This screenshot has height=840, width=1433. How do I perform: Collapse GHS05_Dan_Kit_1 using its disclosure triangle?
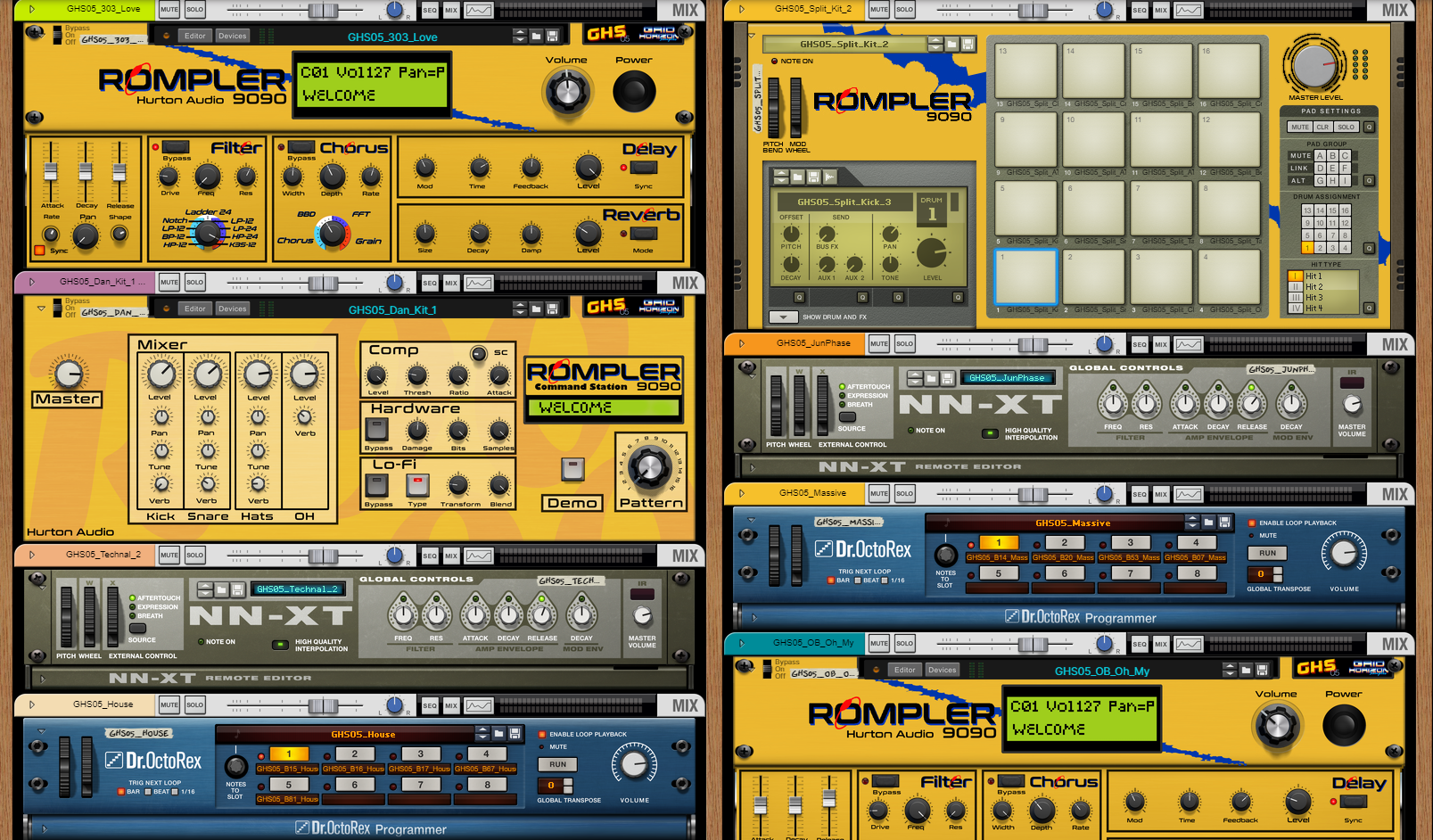click(40, 309)
